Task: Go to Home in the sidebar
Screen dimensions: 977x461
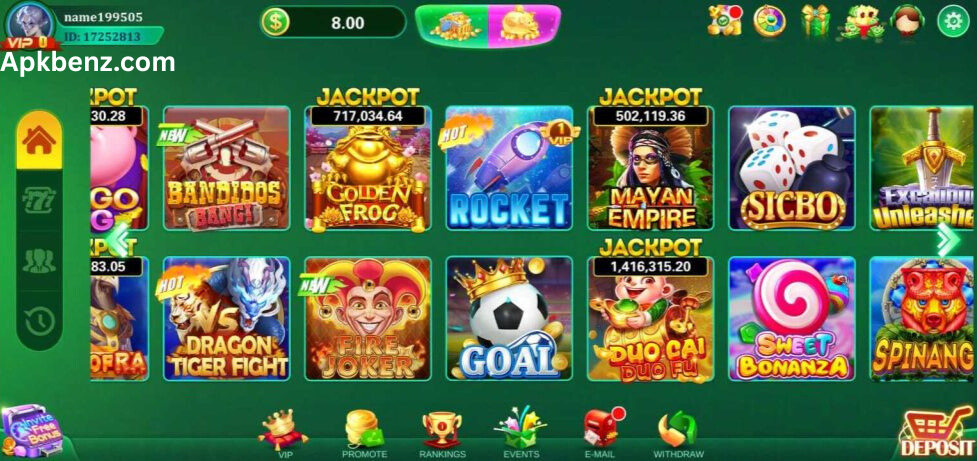Action: coord(39,141)
